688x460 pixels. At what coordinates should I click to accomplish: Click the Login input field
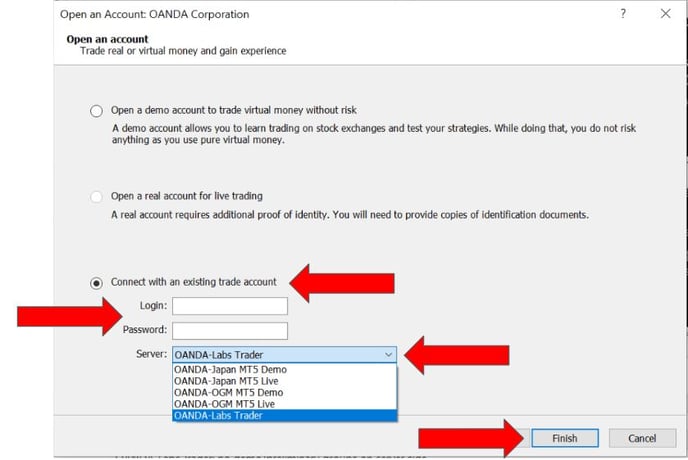[x=230, y=306]
